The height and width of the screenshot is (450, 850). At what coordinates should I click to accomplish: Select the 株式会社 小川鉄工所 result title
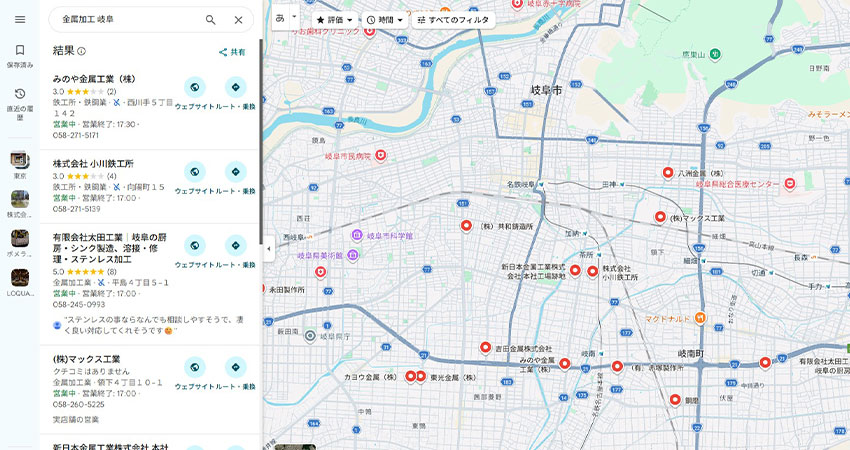pyautogui.click(x=93, y=163)
